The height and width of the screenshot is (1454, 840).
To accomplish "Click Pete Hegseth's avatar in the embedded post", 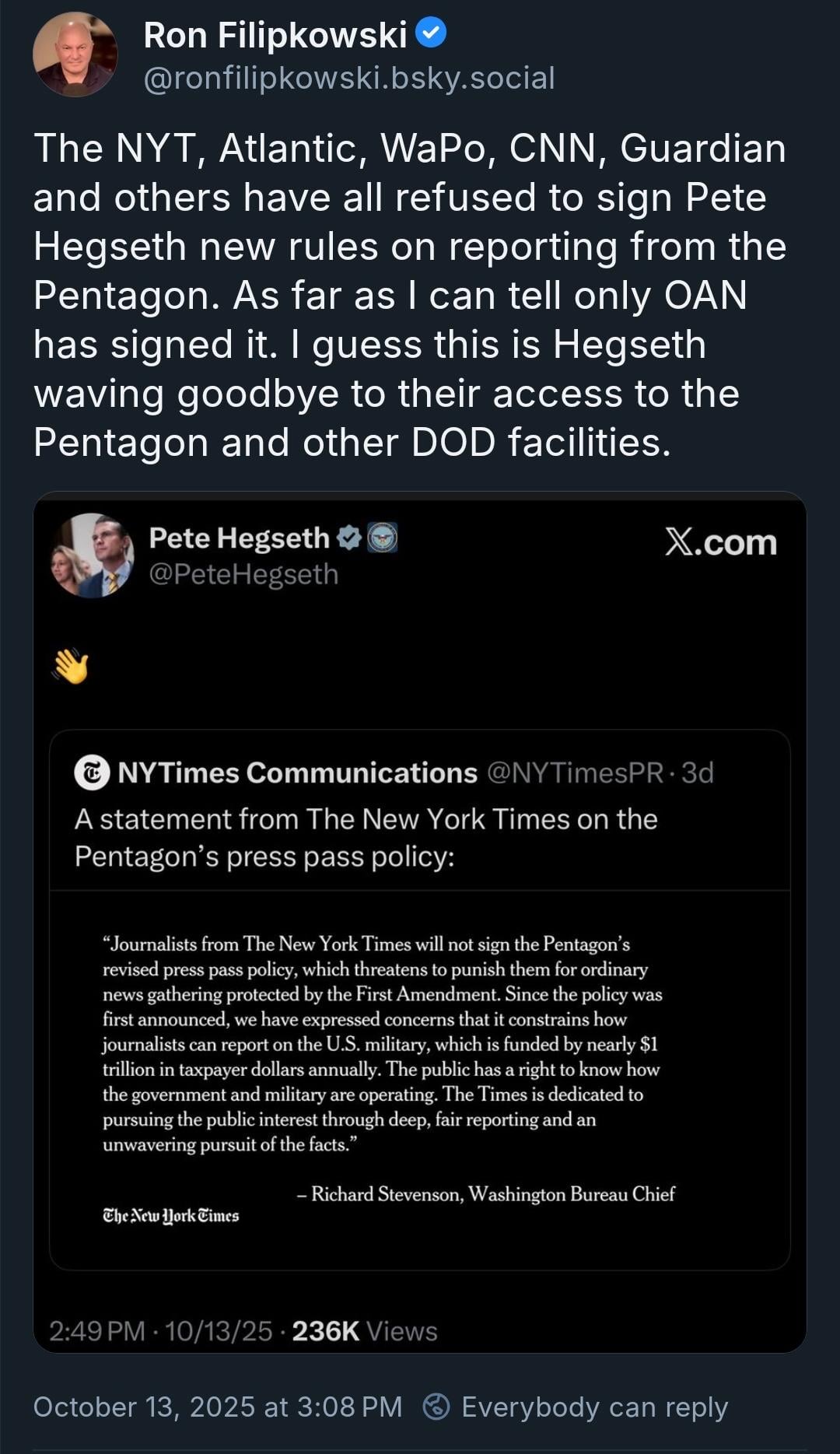I will pyautogui.click(x=93, y=555).
